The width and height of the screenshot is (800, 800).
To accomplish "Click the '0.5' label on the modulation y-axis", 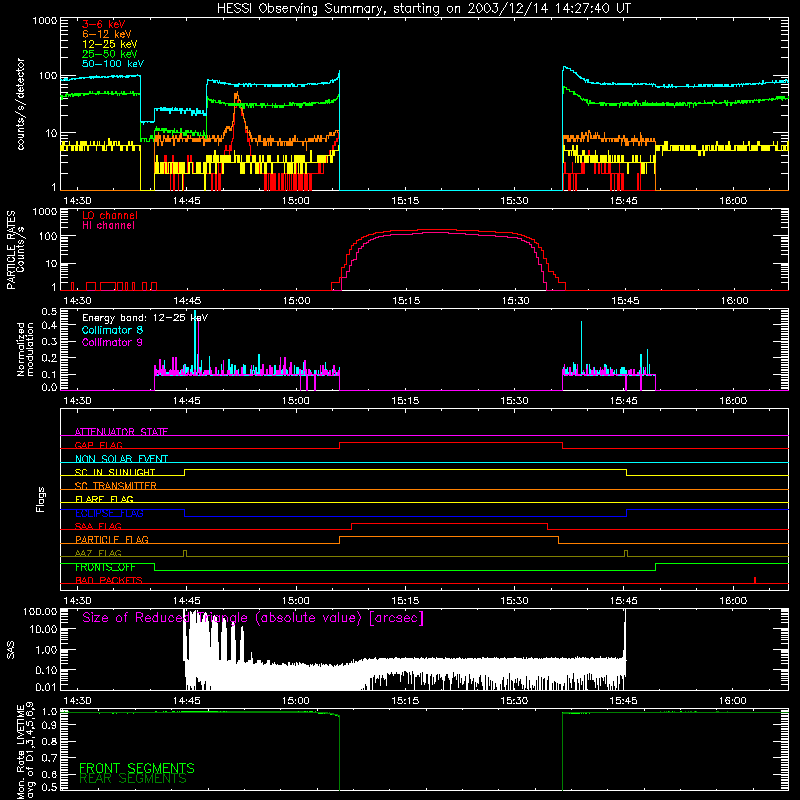I will [x=49, y=312].
